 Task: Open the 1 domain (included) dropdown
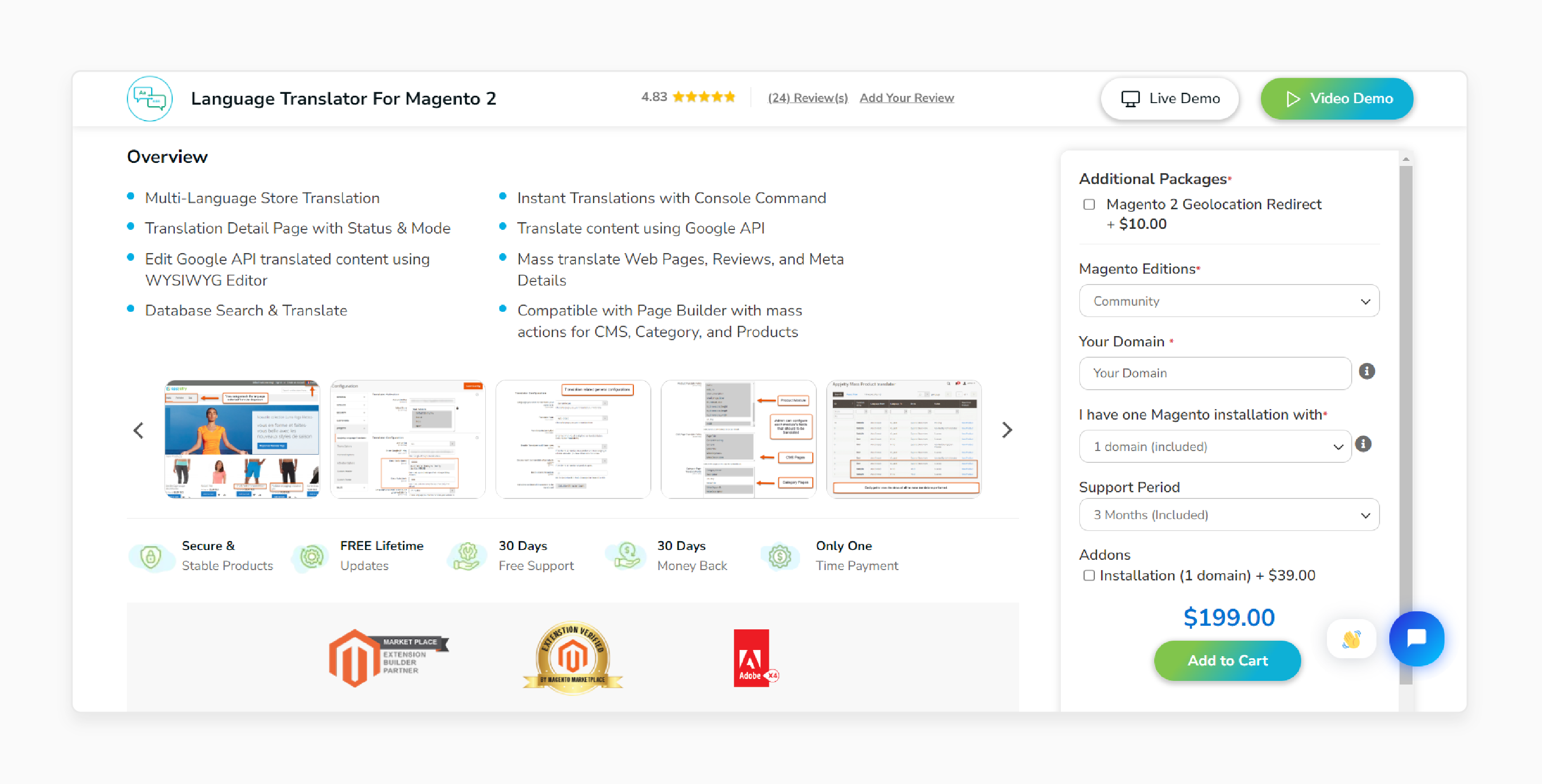(1215, 446)
